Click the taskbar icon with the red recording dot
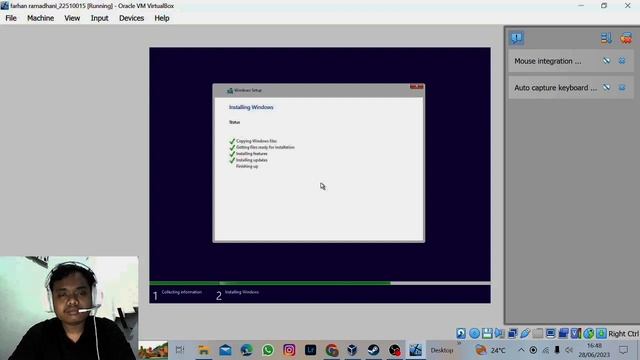This screenshot has width=640, height=360. pos(395,350)
